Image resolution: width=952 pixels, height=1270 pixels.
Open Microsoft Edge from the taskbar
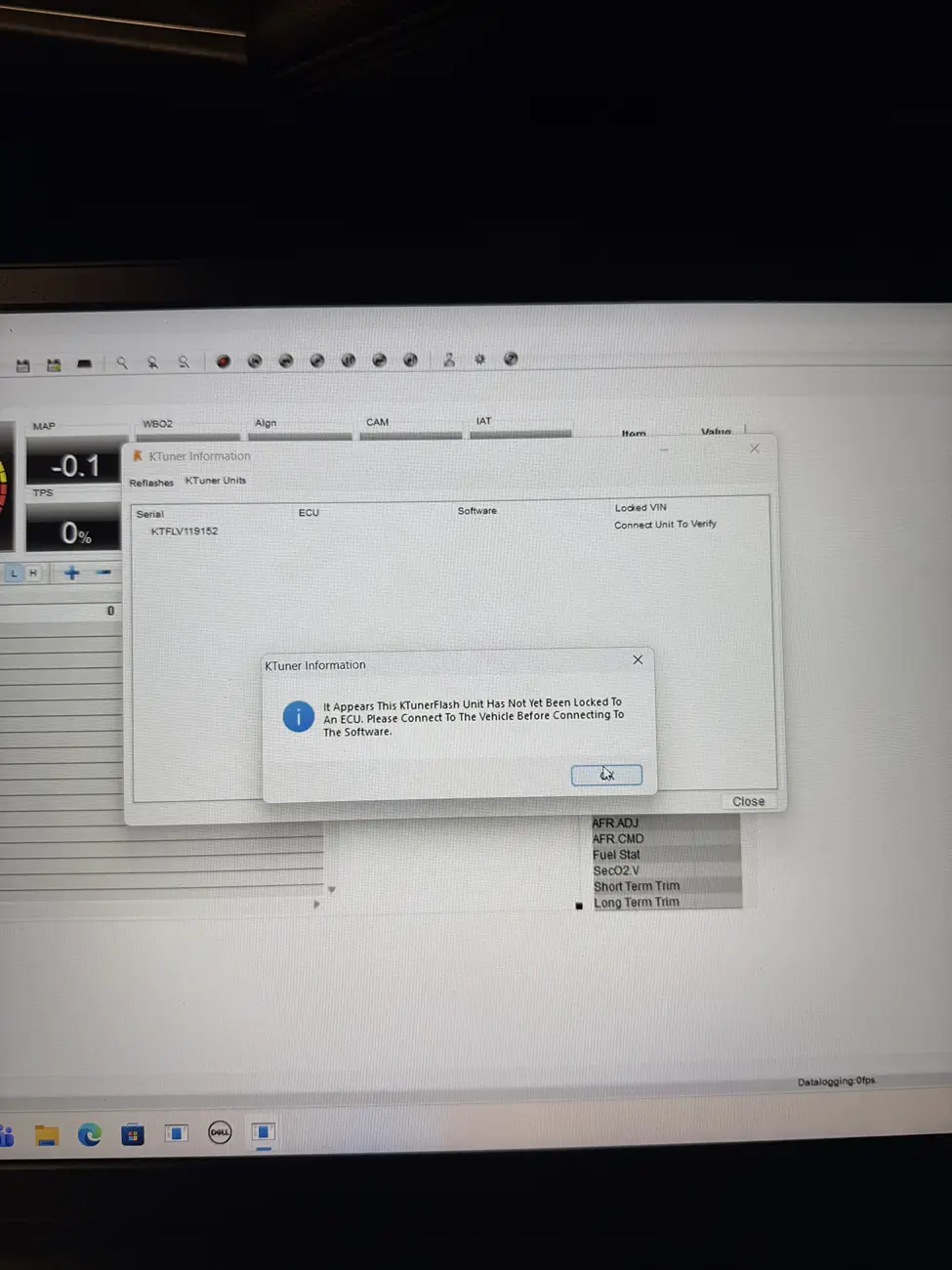coord(90,1134)
